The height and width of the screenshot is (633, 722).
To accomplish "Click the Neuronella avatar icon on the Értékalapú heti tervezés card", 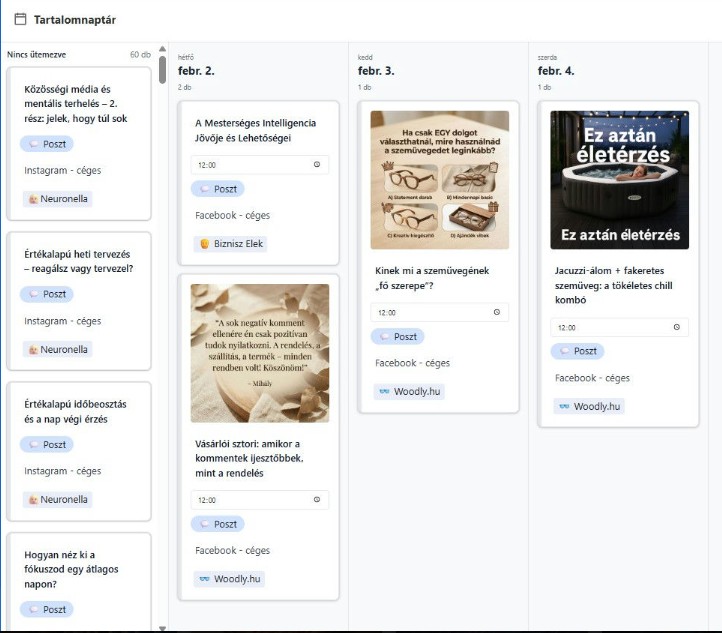I will tap(33, 349).
